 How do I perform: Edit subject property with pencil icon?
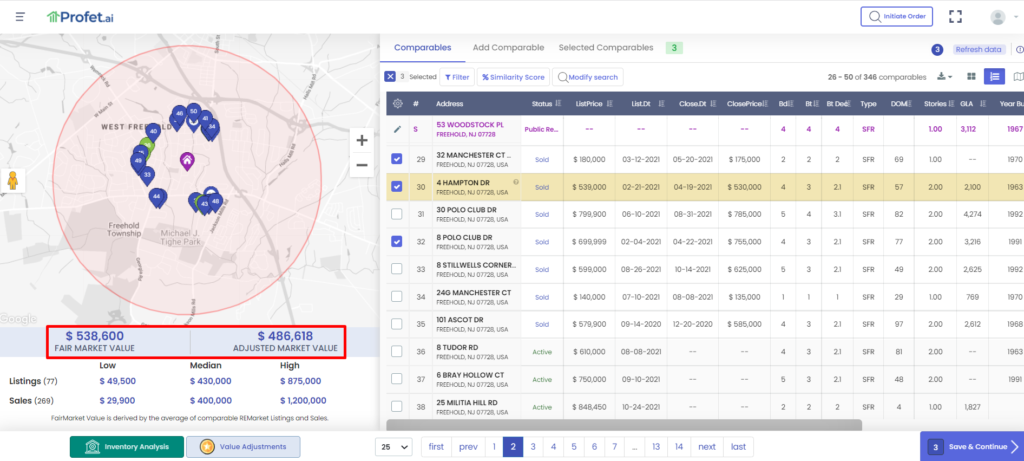click(397, 129)
